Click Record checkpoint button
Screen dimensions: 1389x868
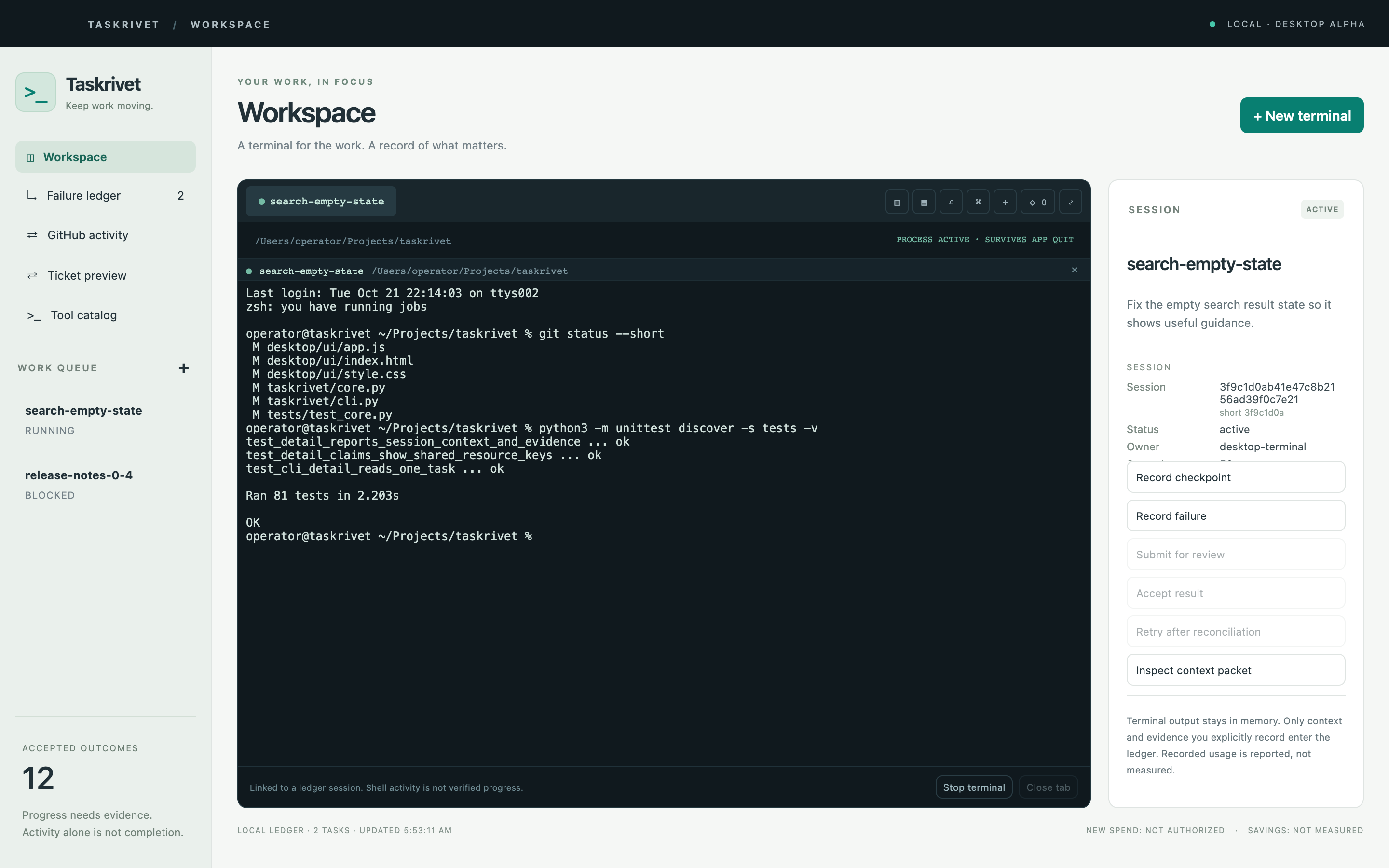tap(1236, 477)
